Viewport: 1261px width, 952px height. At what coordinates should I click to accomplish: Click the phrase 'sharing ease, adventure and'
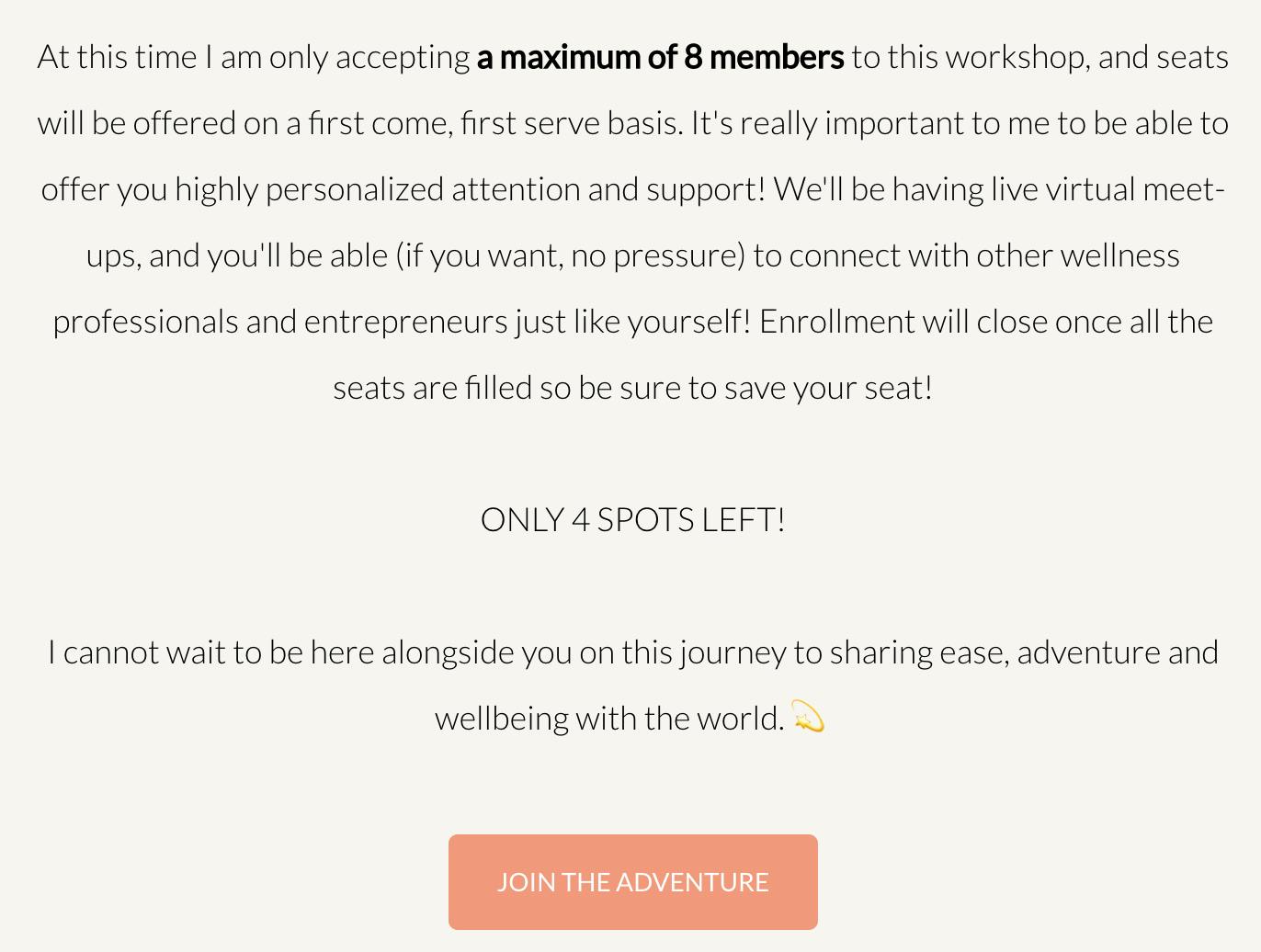tap(1024, 652)
